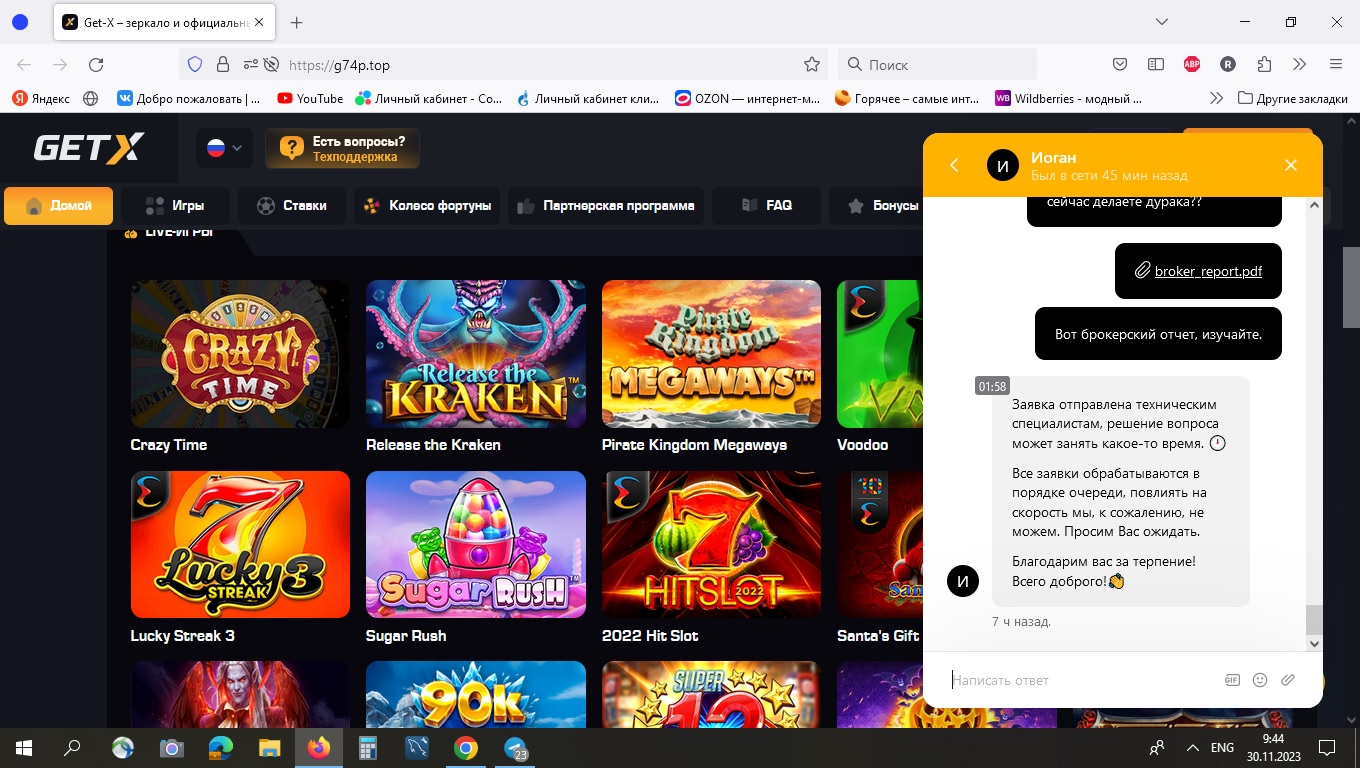This screenshot has width=1360, height=768.
Task: Click the tracking protection shield icon
Action: [195, 64]
